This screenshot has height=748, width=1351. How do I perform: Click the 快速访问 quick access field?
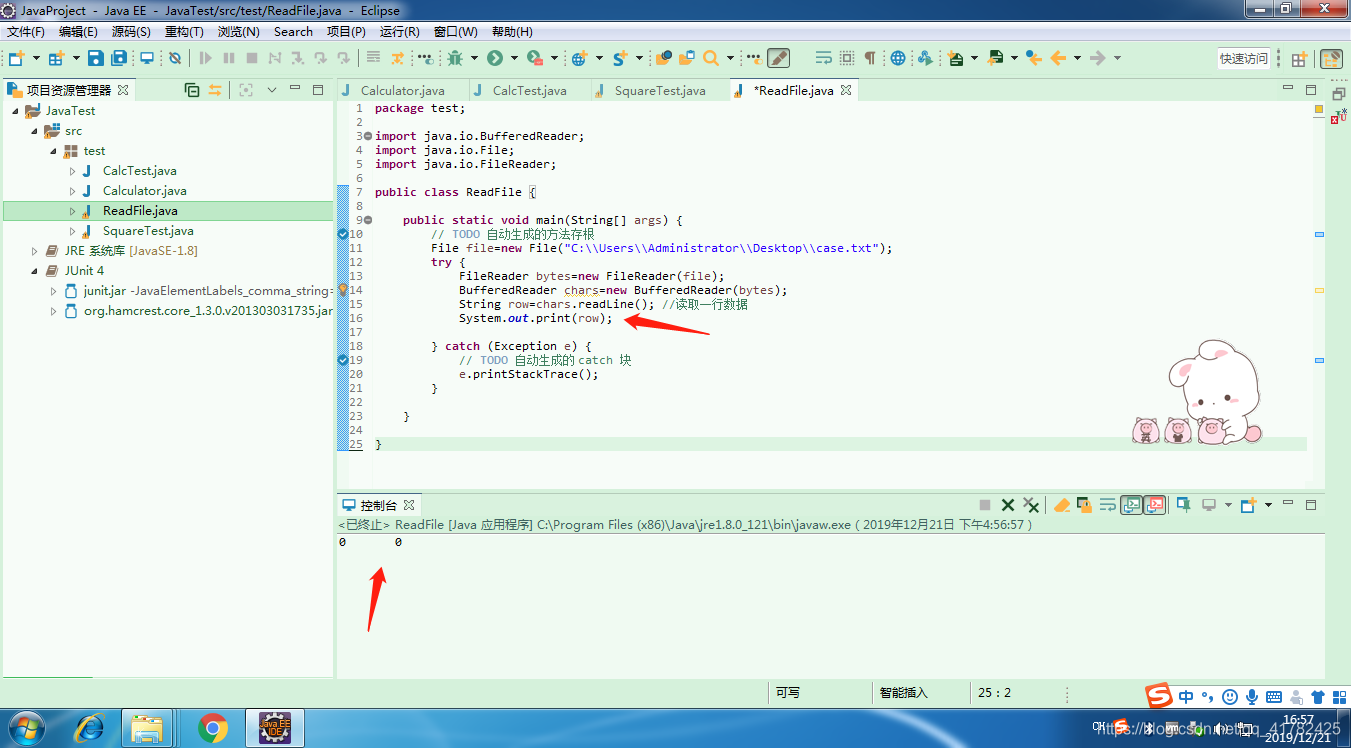coord(1243,59)
